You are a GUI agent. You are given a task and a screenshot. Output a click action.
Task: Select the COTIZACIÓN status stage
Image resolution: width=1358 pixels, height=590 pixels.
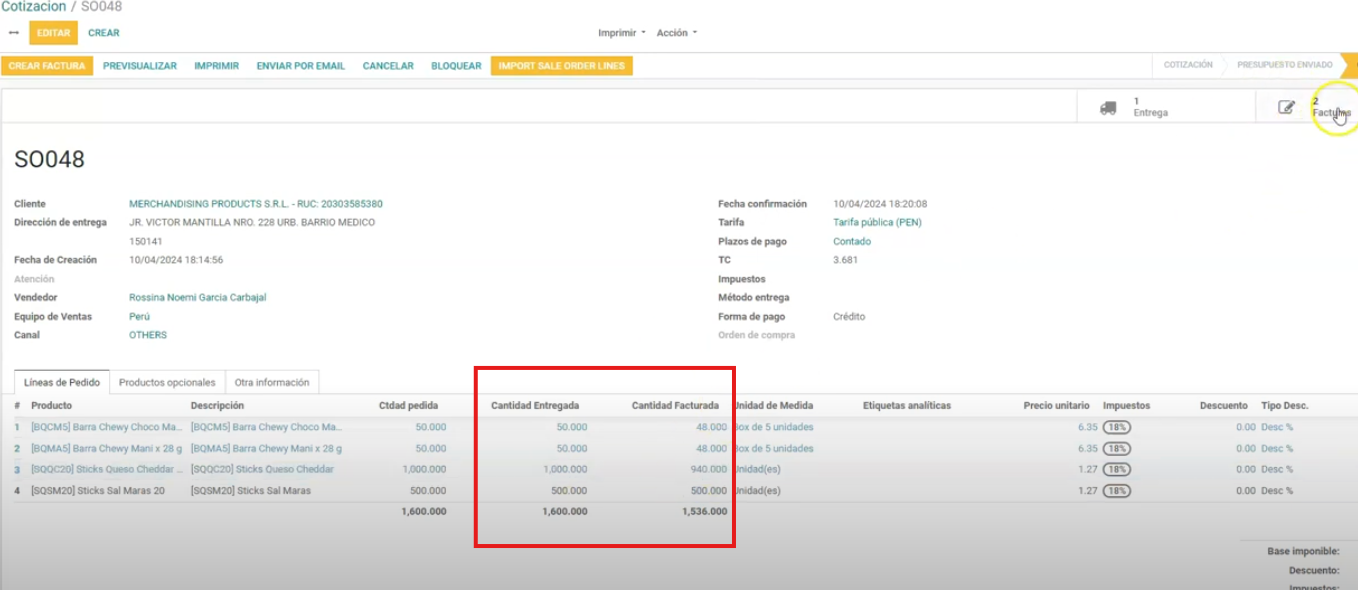1188,65
